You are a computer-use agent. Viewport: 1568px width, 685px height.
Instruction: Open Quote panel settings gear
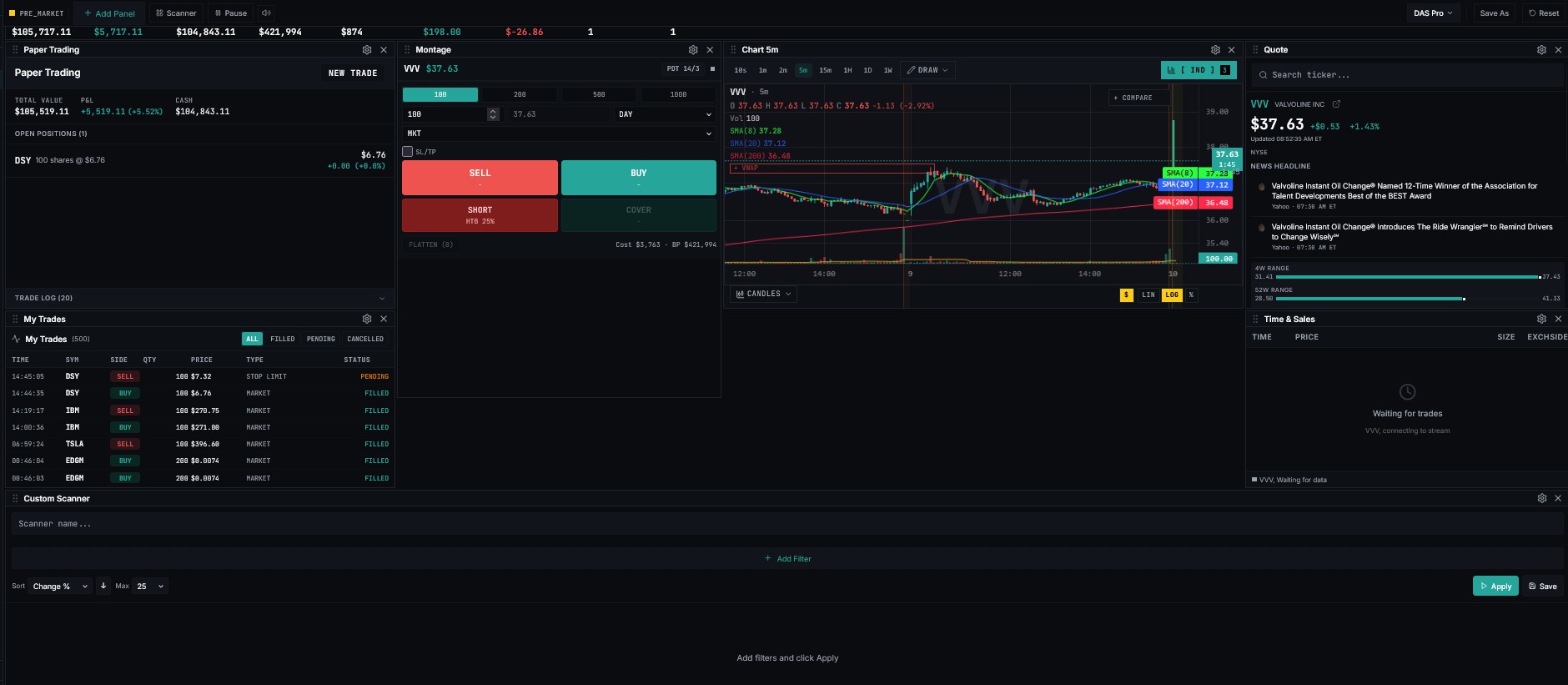click(1541, 50)
